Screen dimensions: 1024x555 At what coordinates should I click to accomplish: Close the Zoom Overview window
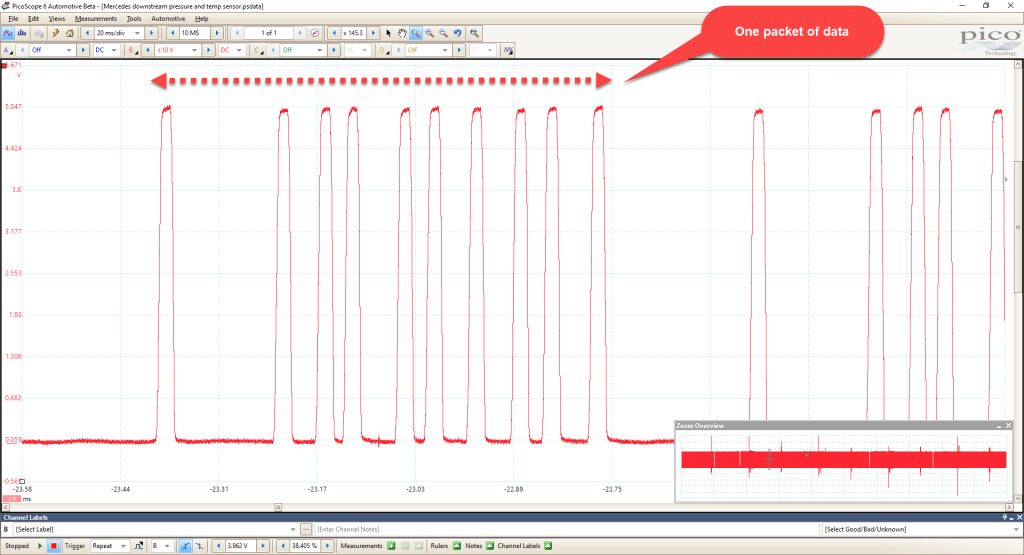click(1008, 426)
